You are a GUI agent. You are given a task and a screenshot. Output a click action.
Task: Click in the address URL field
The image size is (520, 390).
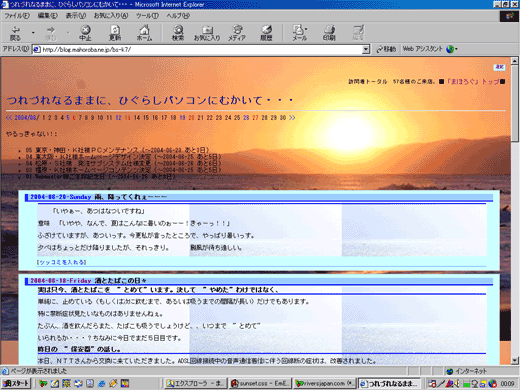pos(202,49)
